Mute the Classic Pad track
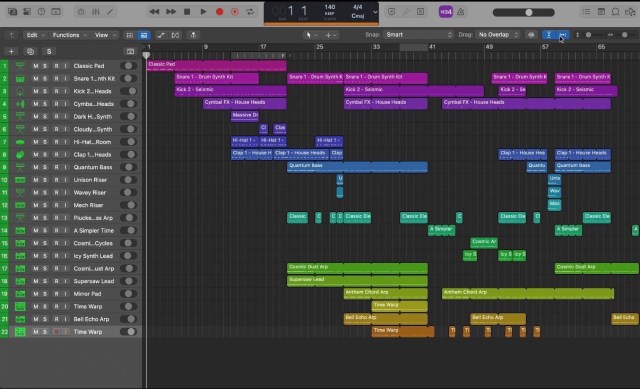640x389 pixels. coord(36,66)
